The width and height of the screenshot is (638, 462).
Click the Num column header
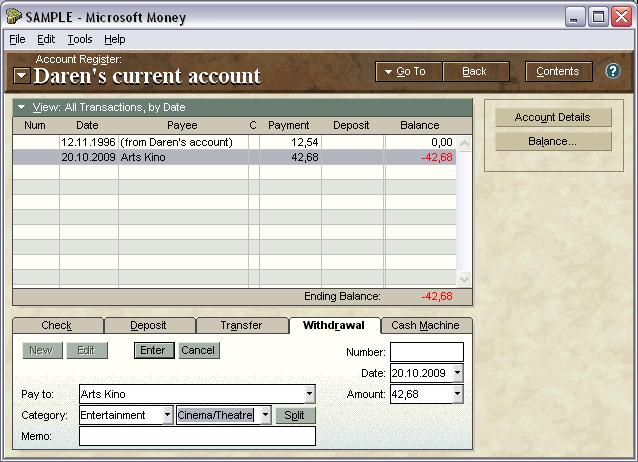(35, 125)
